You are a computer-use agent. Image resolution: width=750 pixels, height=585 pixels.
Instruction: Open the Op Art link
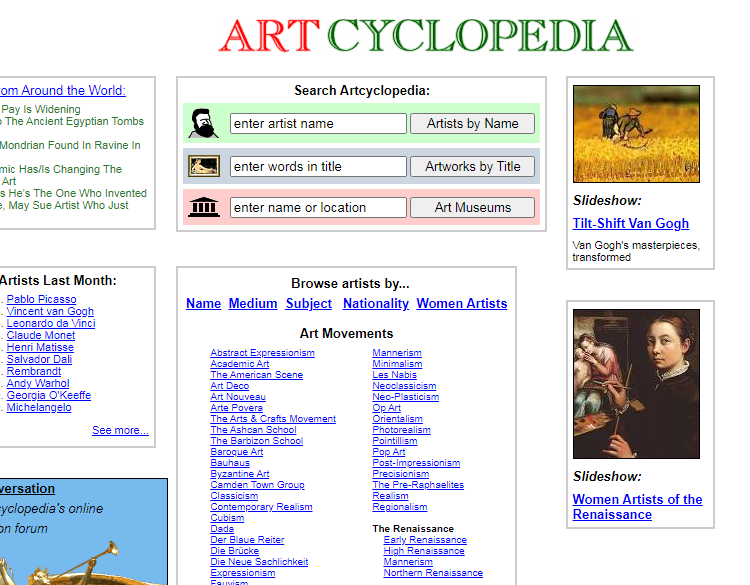(386, 408)
